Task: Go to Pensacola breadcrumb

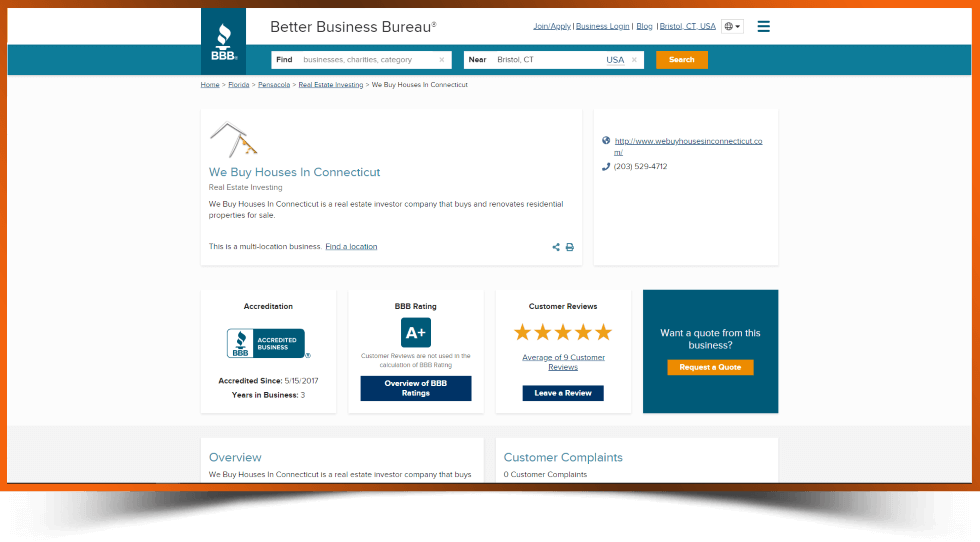Action: click(x=274, y=85)
